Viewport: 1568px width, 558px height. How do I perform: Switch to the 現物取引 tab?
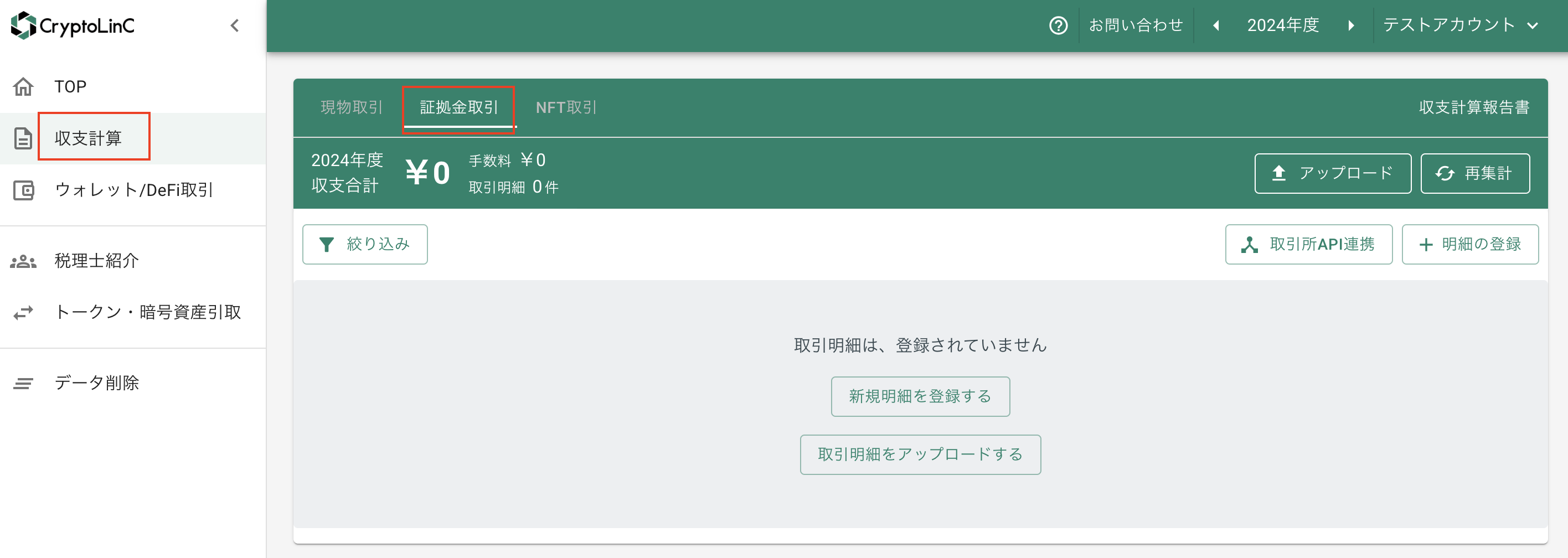(x=352, y=107)
